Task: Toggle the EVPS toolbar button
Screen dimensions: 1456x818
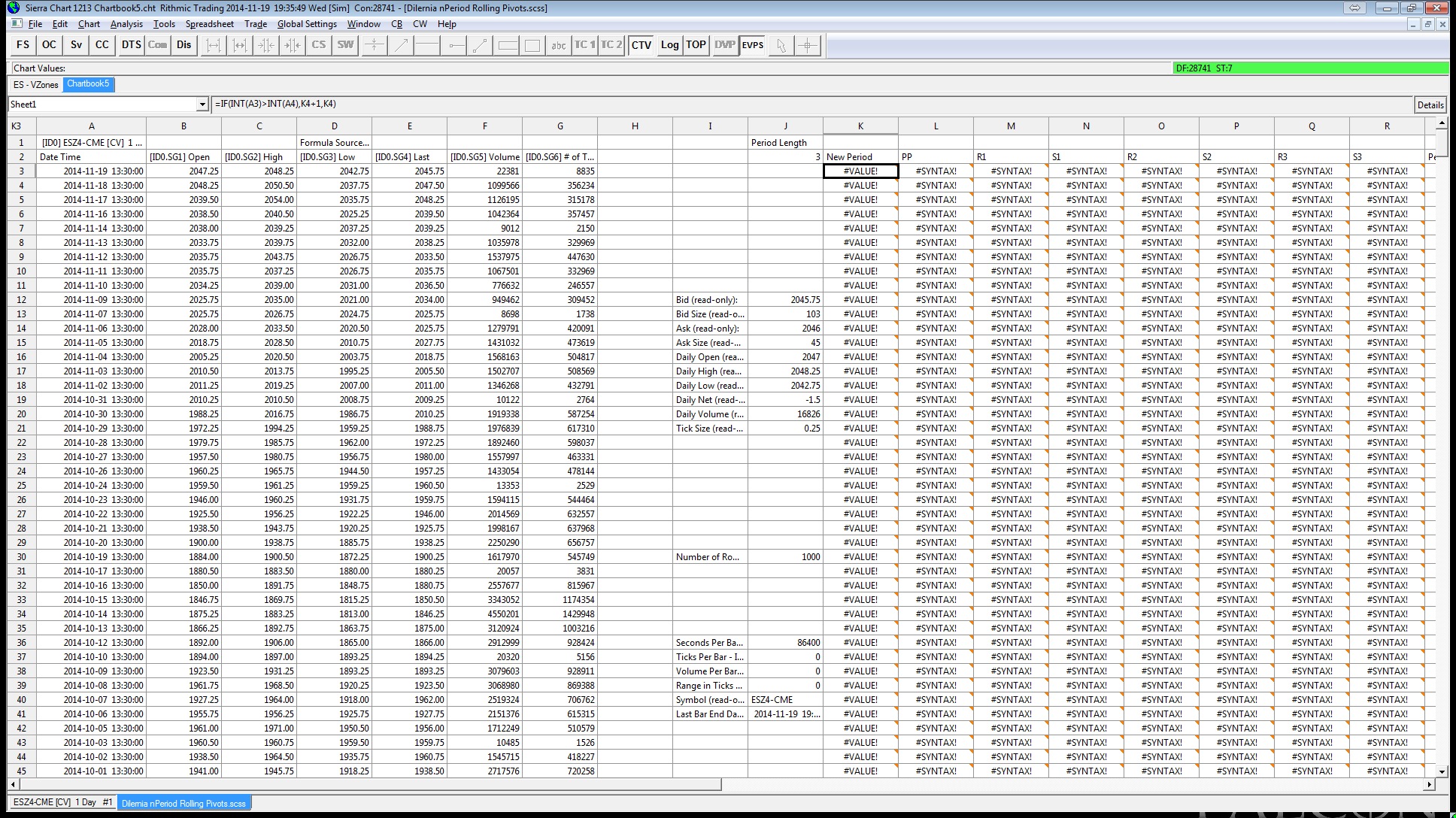Action: pyautogui.click(x=752, y=45)
